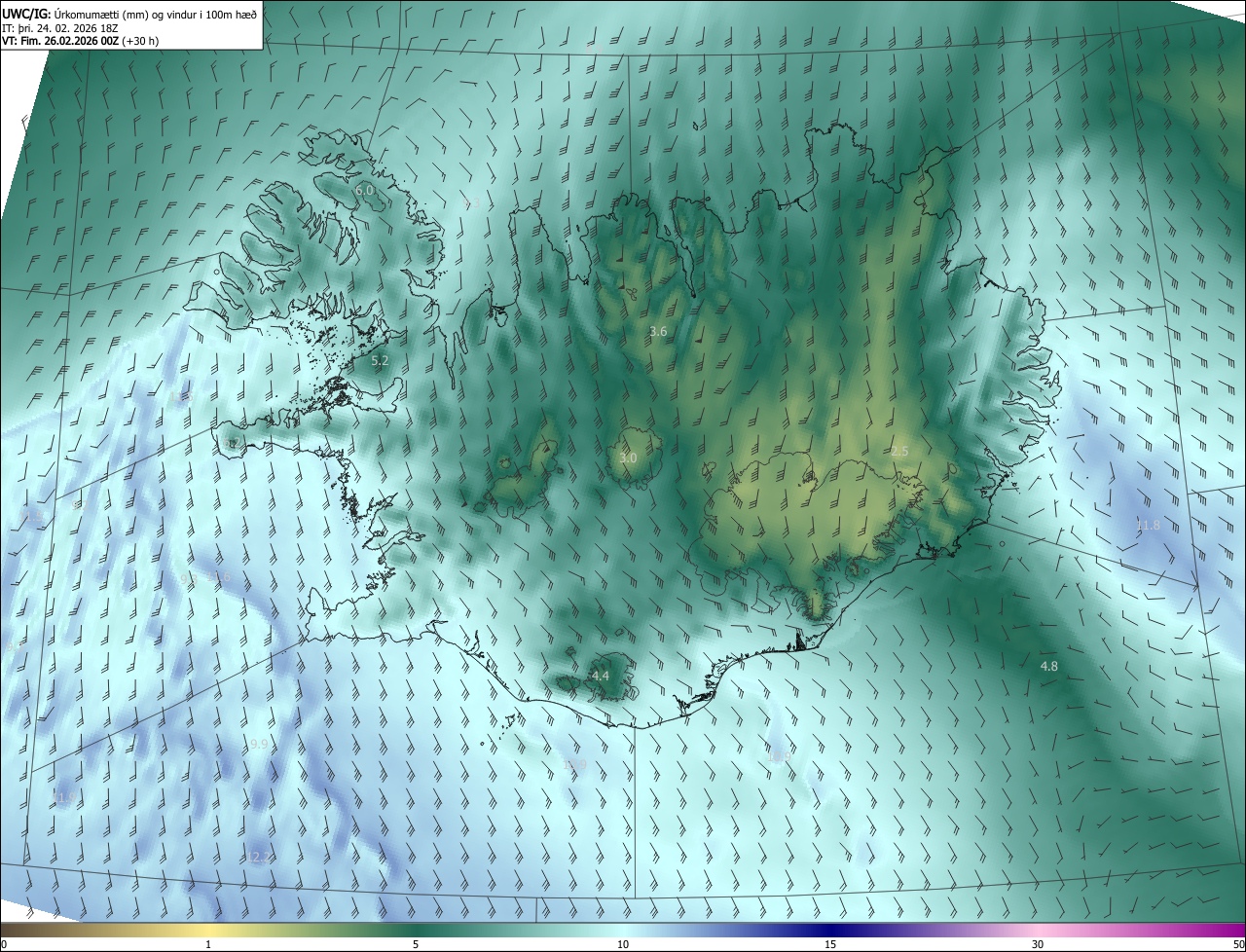Screen dimensions: 1246x952
Task: Click the 6.0 value label in the Westfjords
Action: click(x=364, y=190)
